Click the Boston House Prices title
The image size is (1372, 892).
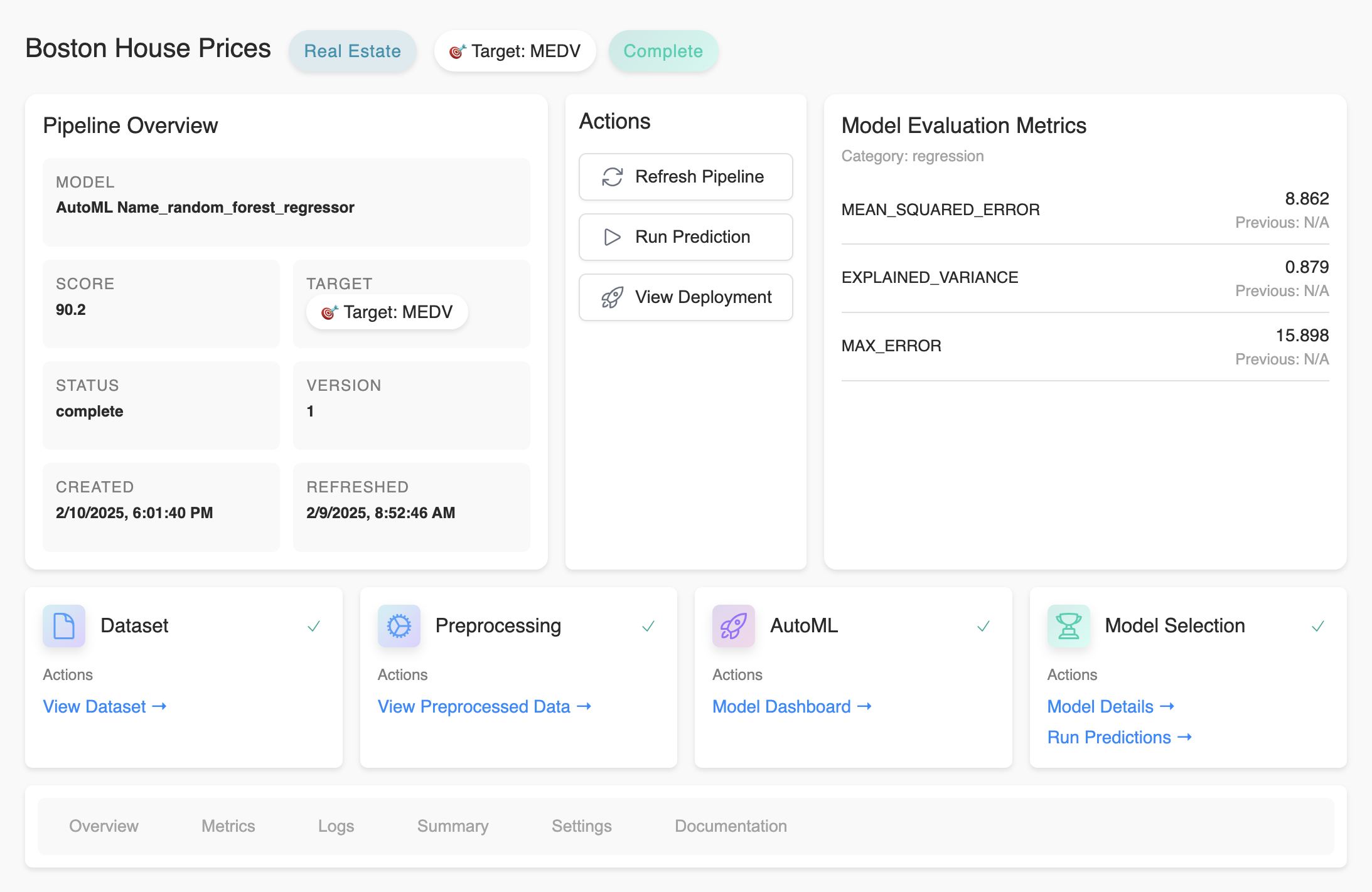tap(148, 49)
